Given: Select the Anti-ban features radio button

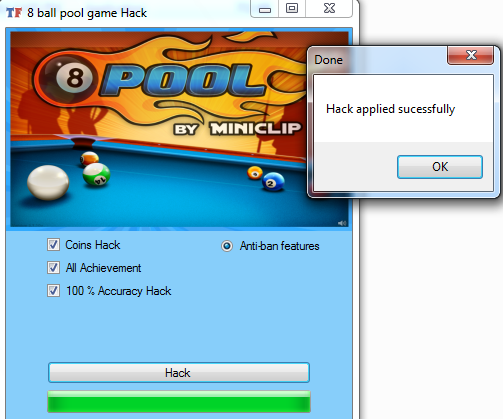Looking at the screenshot, I should coord(227,246).
